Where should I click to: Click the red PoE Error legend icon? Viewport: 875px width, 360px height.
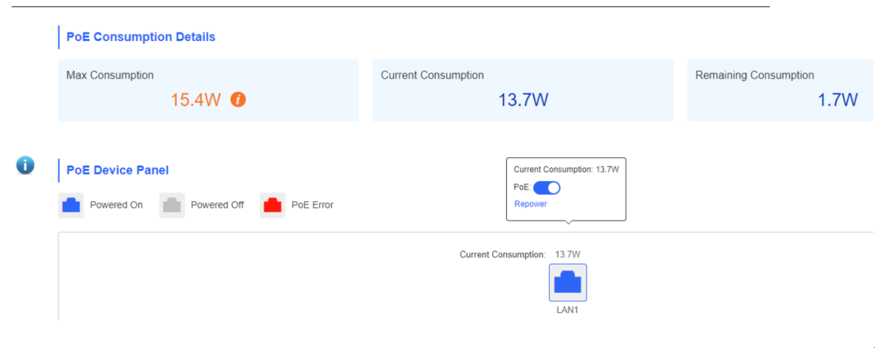point(272,205)
